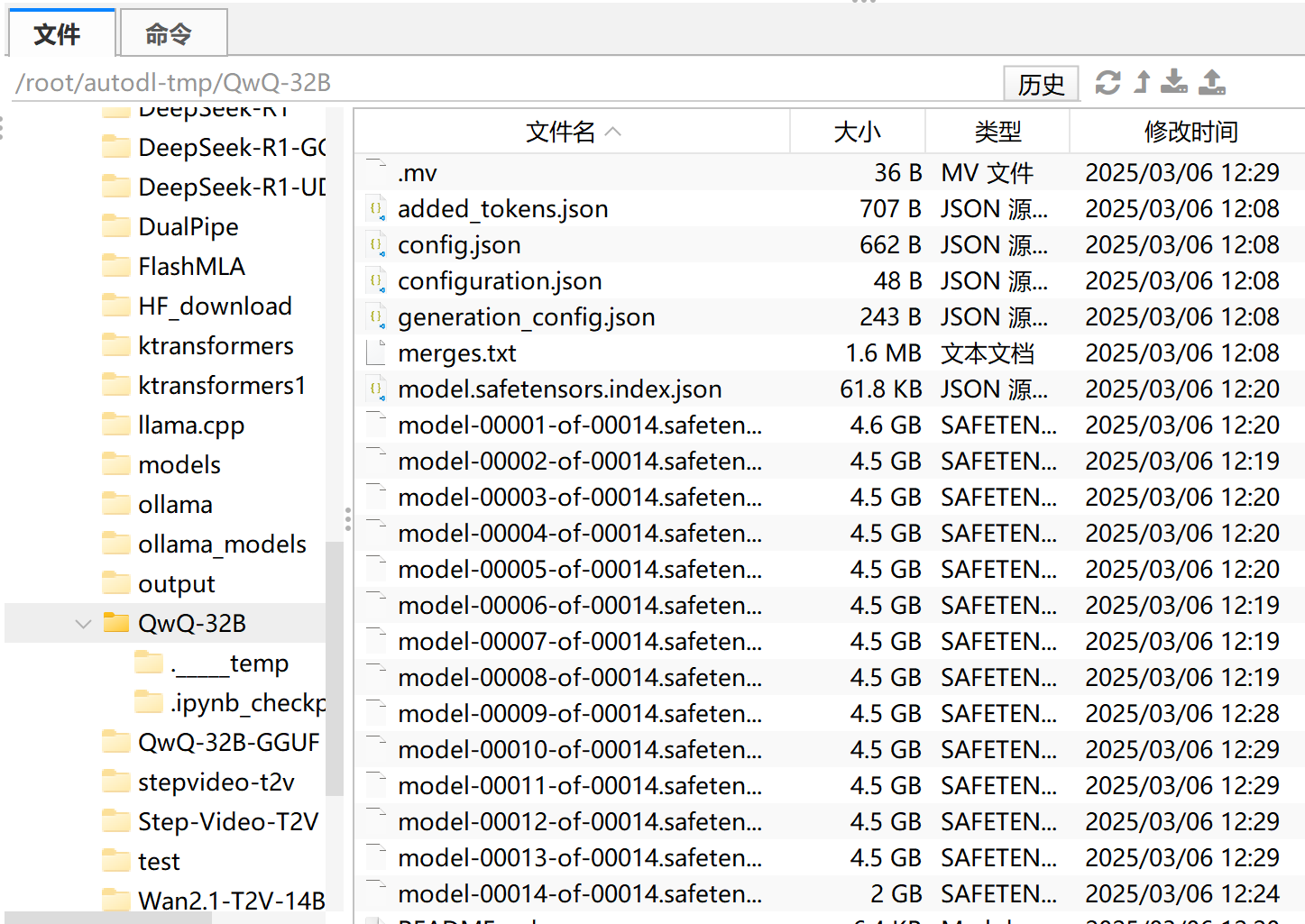Sort files by 大小 column
Viewport: 1305px width, 924px height.
click(x=858, y=132)
